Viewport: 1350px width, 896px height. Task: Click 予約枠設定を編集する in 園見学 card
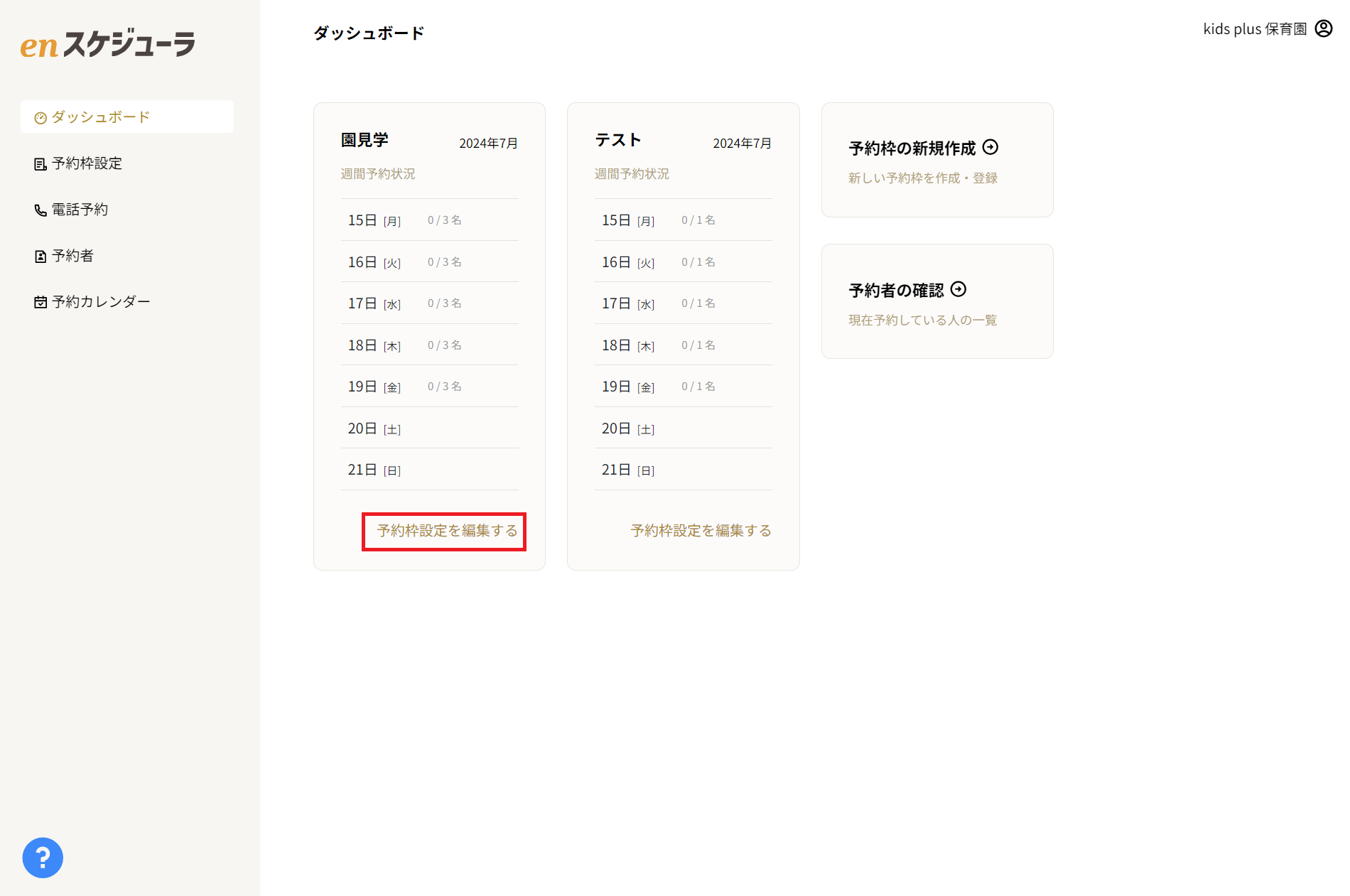point(443,531)
